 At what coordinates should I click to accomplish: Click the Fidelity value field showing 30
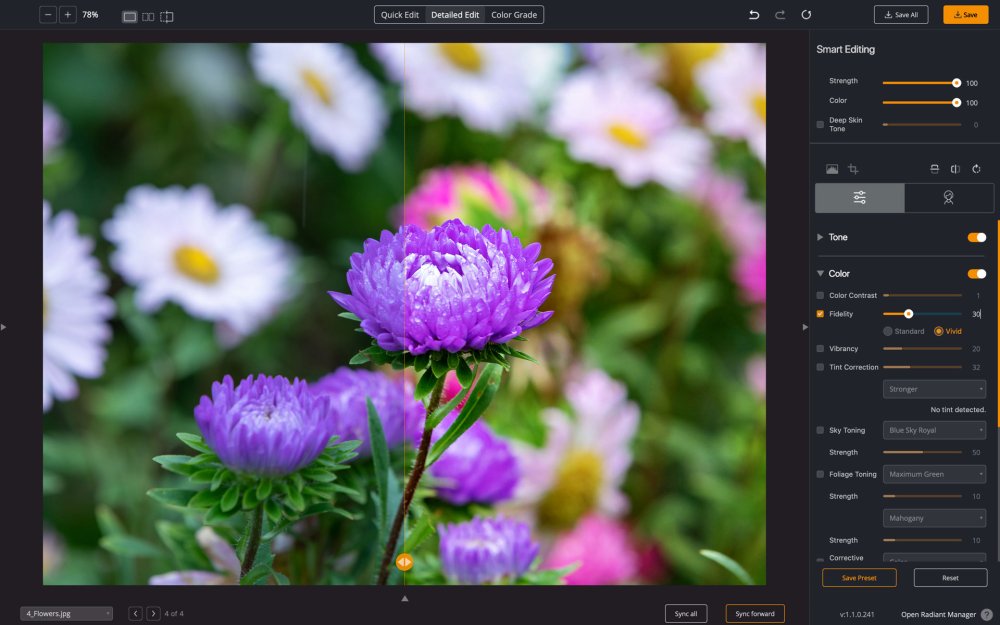point(976,314)
